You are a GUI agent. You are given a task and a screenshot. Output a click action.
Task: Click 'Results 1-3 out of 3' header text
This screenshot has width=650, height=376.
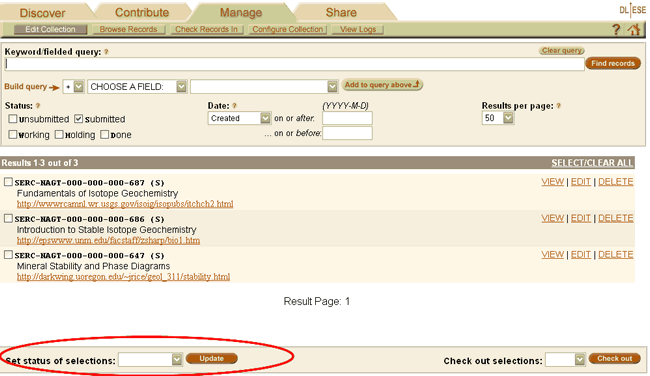40,163
